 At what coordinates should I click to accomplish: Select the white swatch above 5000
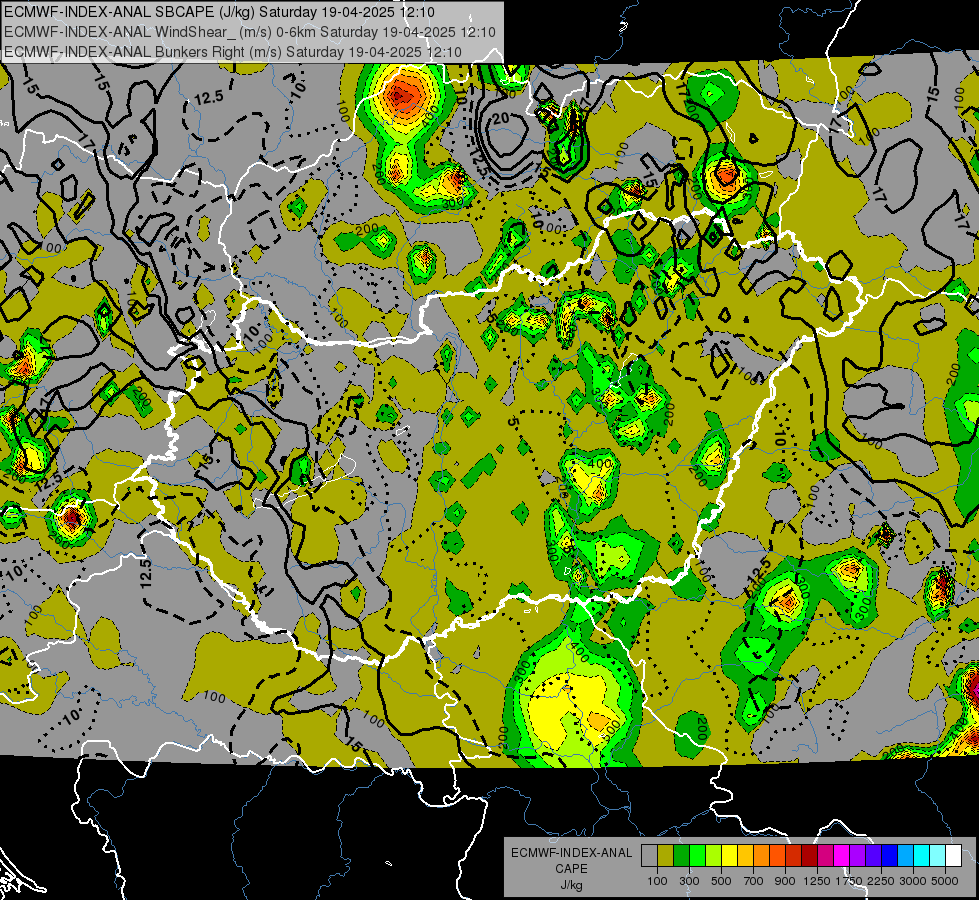click(x=953, y=855)
